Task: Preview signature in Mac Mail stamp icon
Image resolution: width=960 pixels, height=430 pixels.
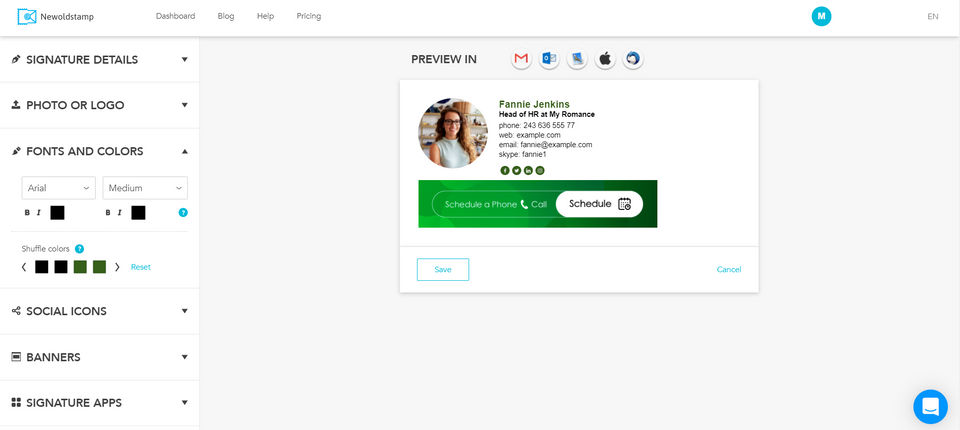Action: [577, 59]
